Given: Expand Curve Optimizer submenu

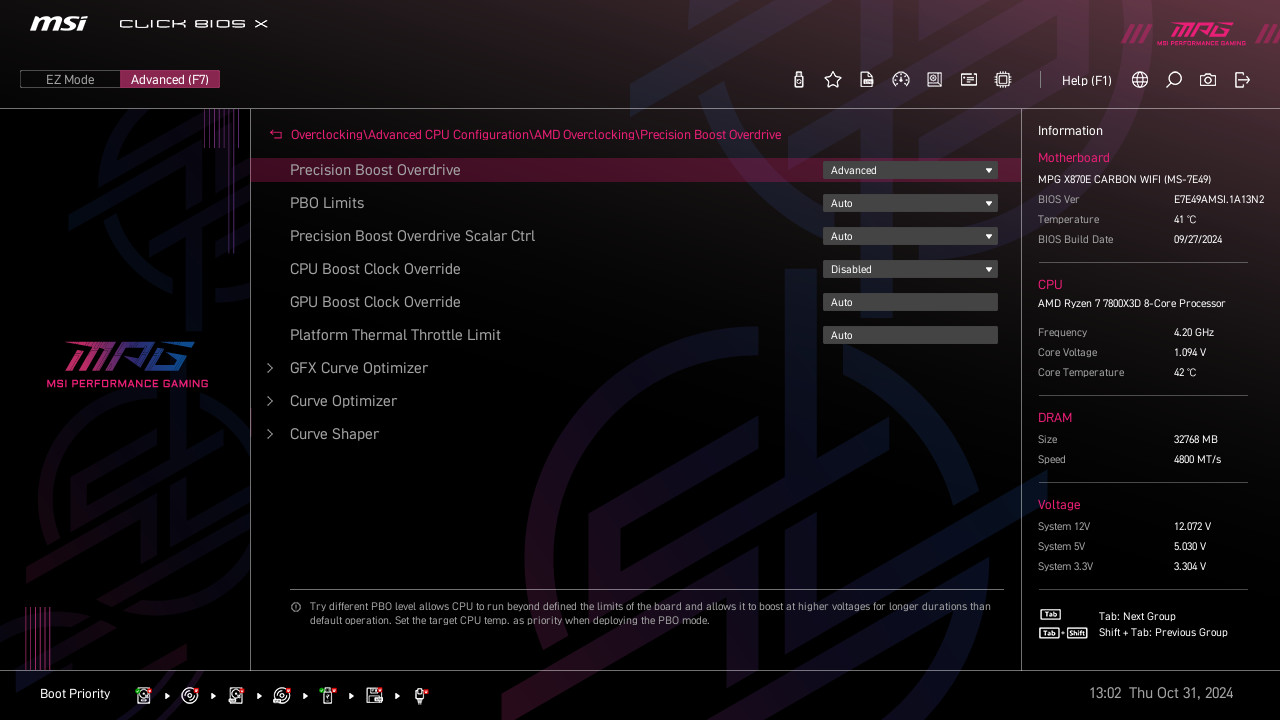Looking at the screenshot, I should point(343,401).
